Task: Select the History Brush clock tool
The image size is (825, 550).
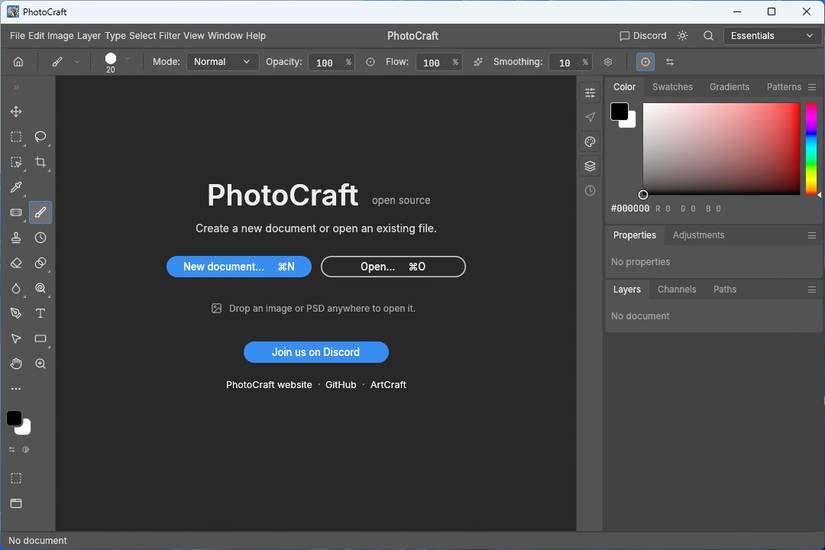Action: click(41, 238)
